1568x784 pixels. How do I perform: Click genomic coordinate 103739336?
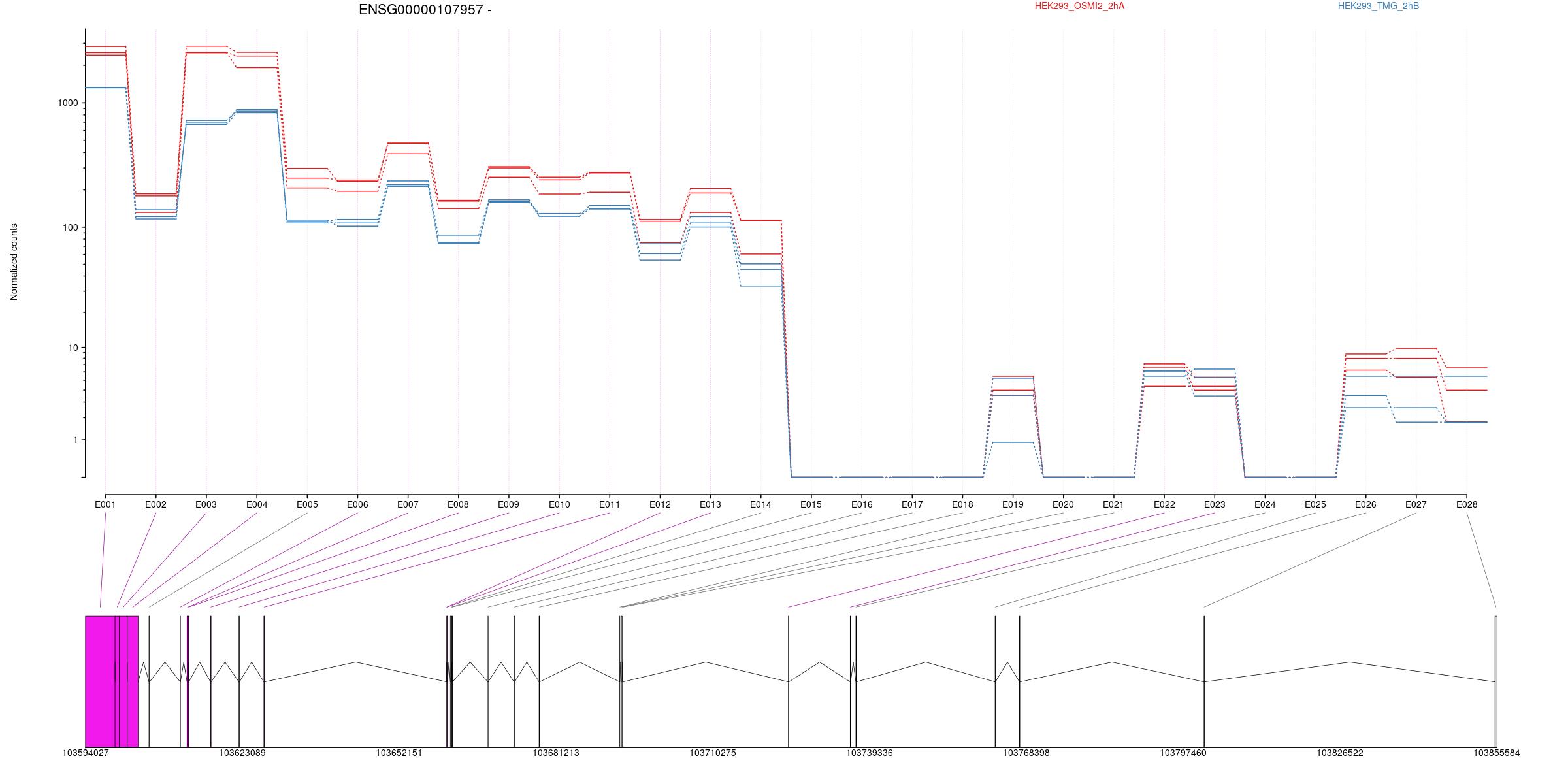870,753
